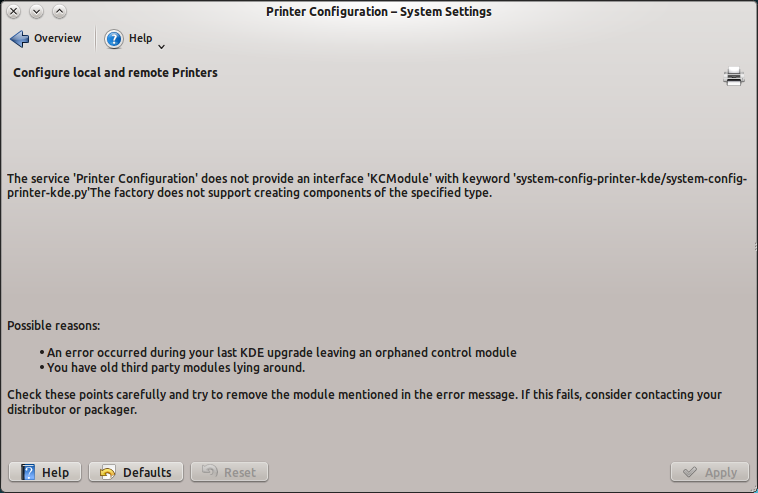758x493 pixels.
Task: Click the printer icon beside the heading
Action: click(734, 76)
